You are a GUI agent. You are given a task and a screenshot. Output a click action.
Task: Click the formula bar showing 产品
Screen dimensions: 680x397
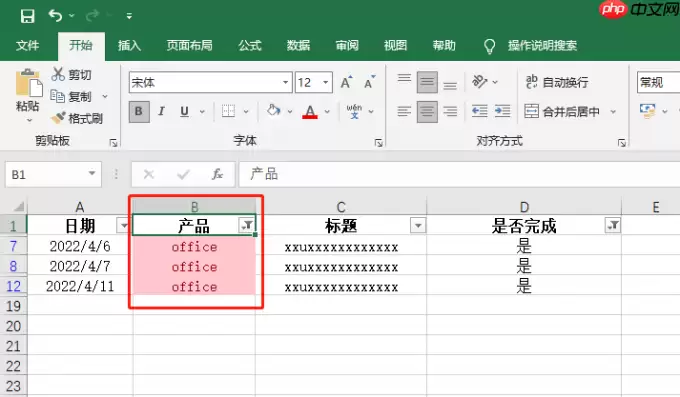460,174
